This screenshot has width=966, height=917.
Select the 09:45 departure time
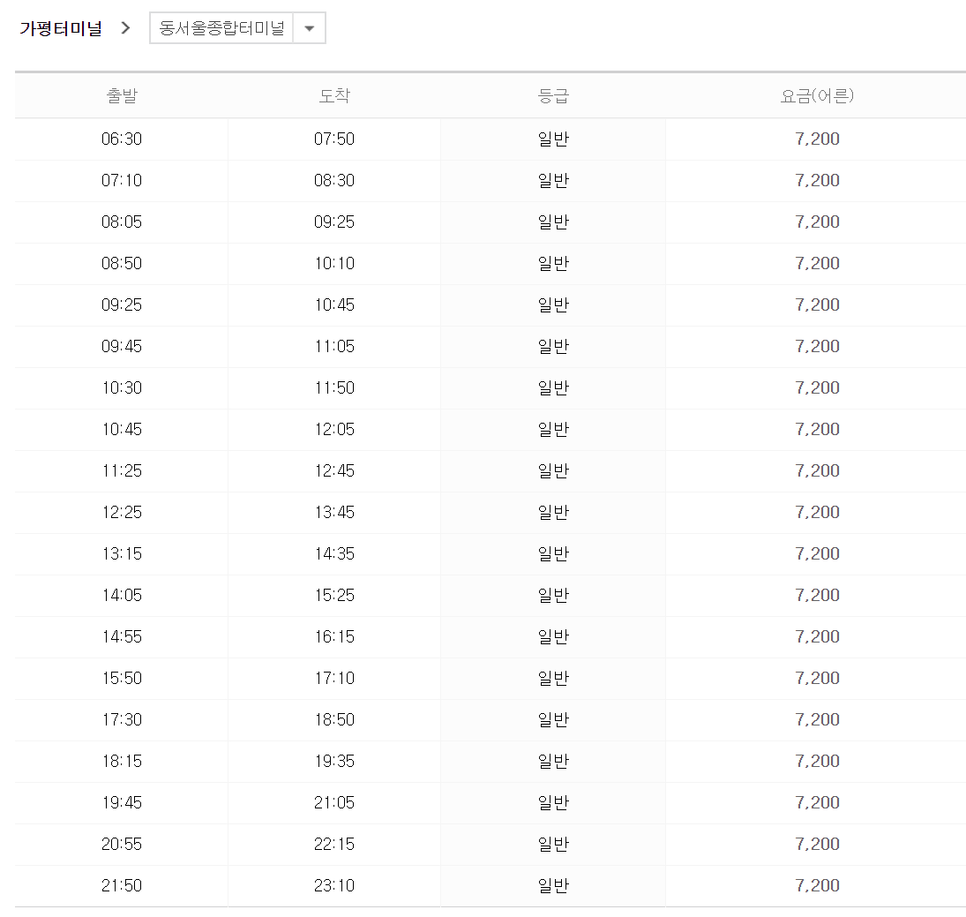pyautogui.click(x=121, y=346)
